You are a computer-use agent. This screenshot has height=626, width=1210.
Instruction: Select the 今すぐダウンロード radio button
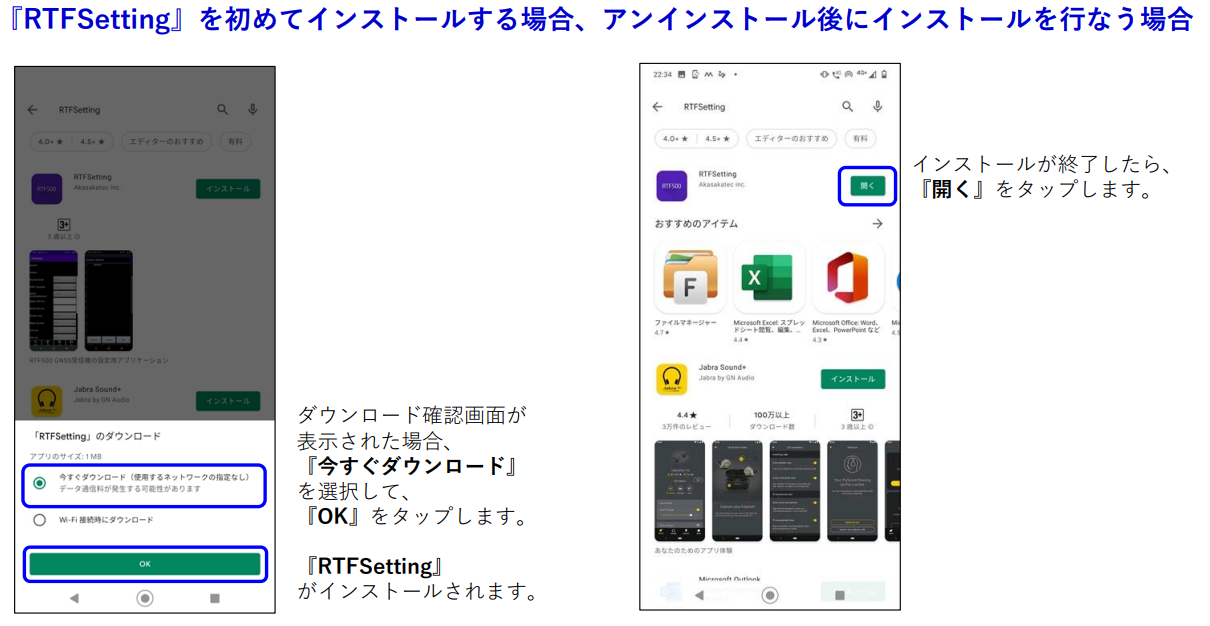[40, 483]
